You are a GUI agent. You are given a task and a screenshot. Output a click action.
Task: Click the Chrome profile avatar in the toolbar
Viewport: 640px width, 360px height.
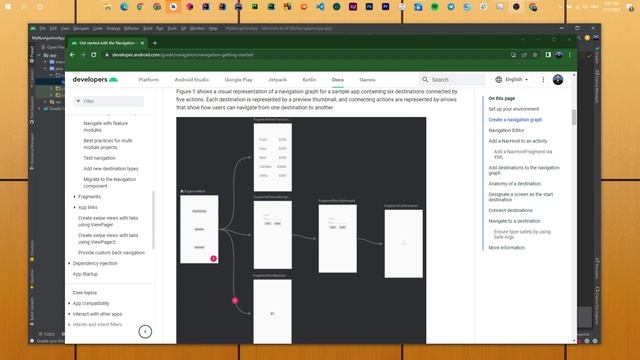pyautogui.click(x=559, y=55)
